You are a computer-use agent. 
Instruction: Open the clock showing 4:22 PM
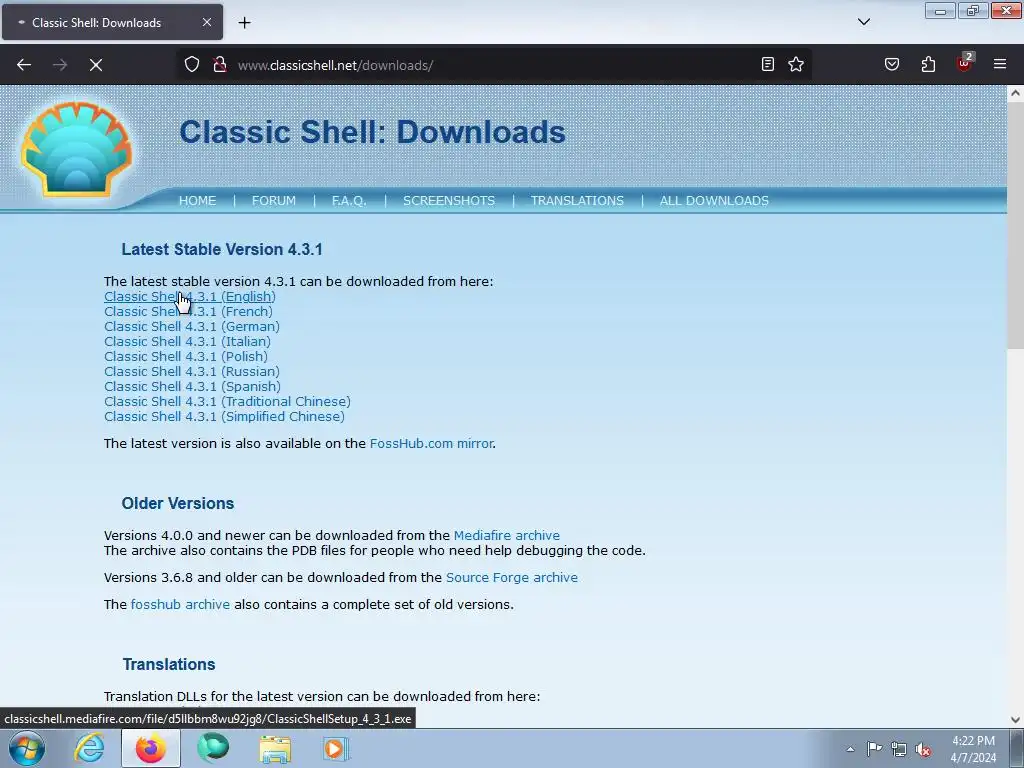[x=973, y=749]
